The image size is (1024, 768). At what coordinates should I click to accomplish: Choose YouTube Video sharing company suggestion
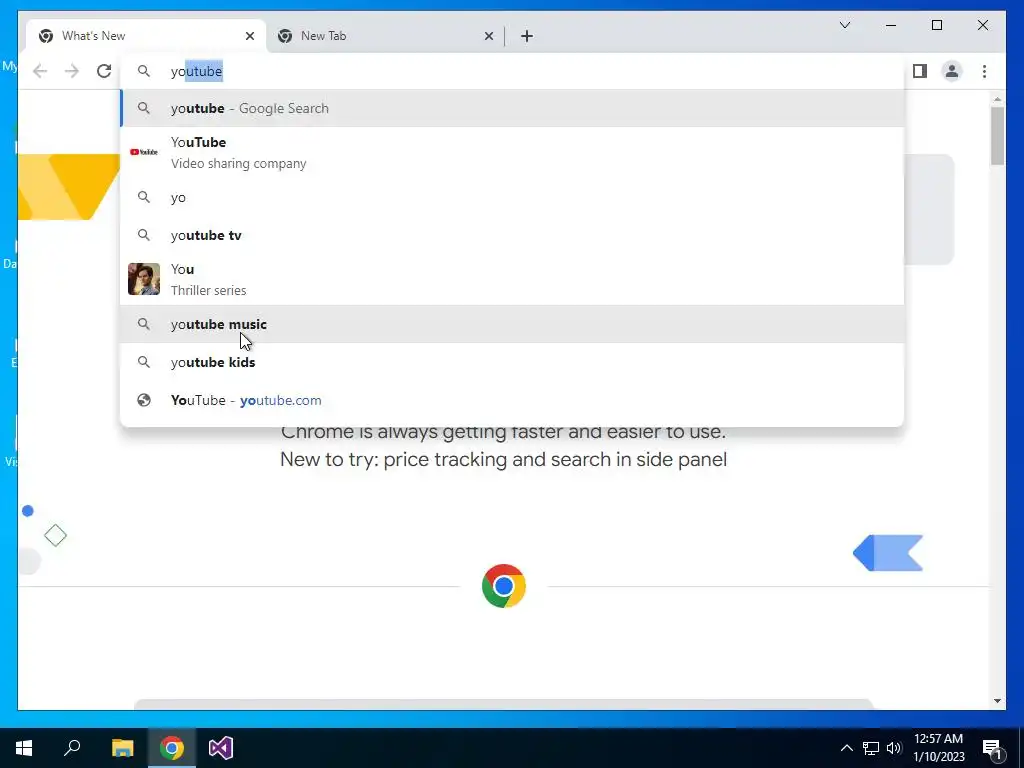[513, 153]
